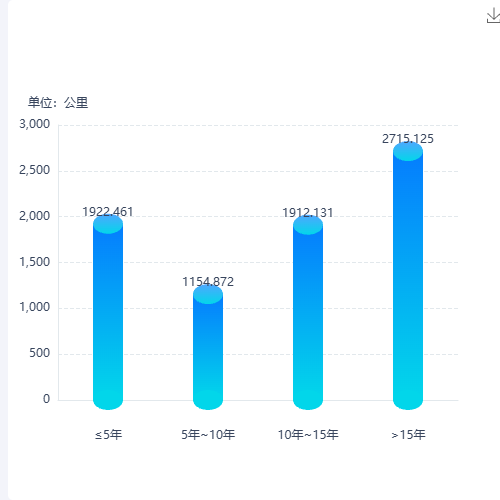The image size is (500, 500).
Task: Click the 3,000 y-axis tick label
Action: point(34,124)
